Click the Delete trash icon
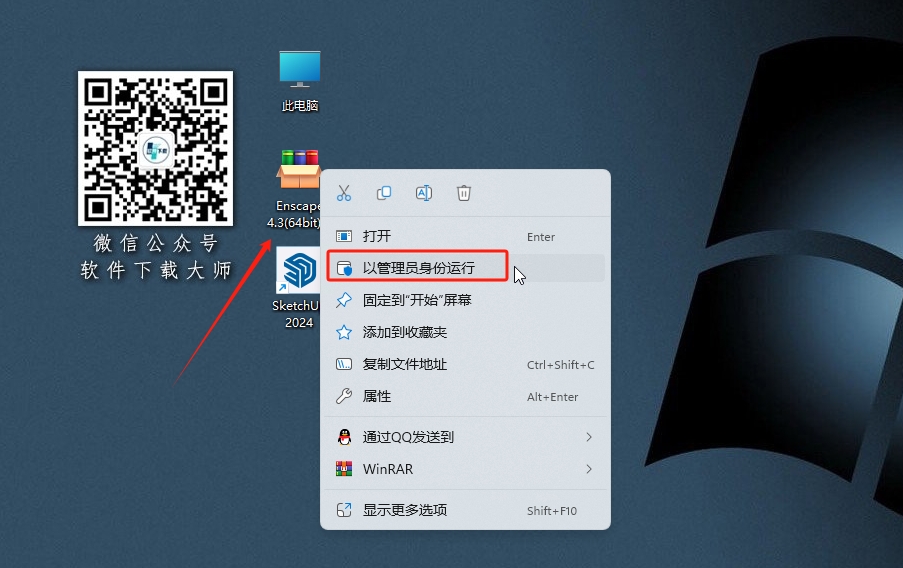 point(464,193)
